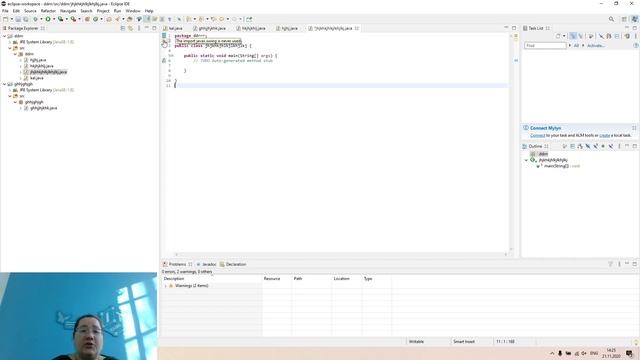Click the Connect link under Connect Mylyn
The width and height of the screenshot is (640, 360).
pyautogui.click(x=537, y=135)
